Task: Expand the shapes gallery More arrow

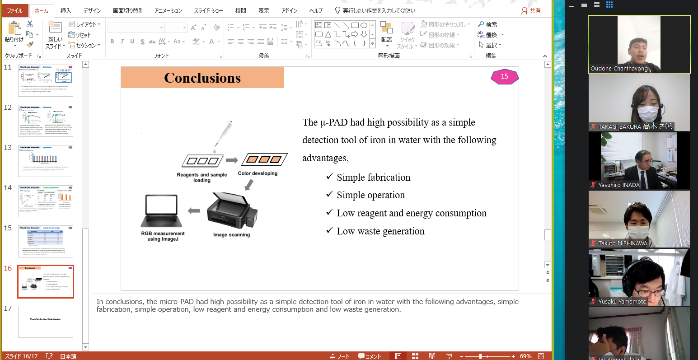Action: point(372,44)
